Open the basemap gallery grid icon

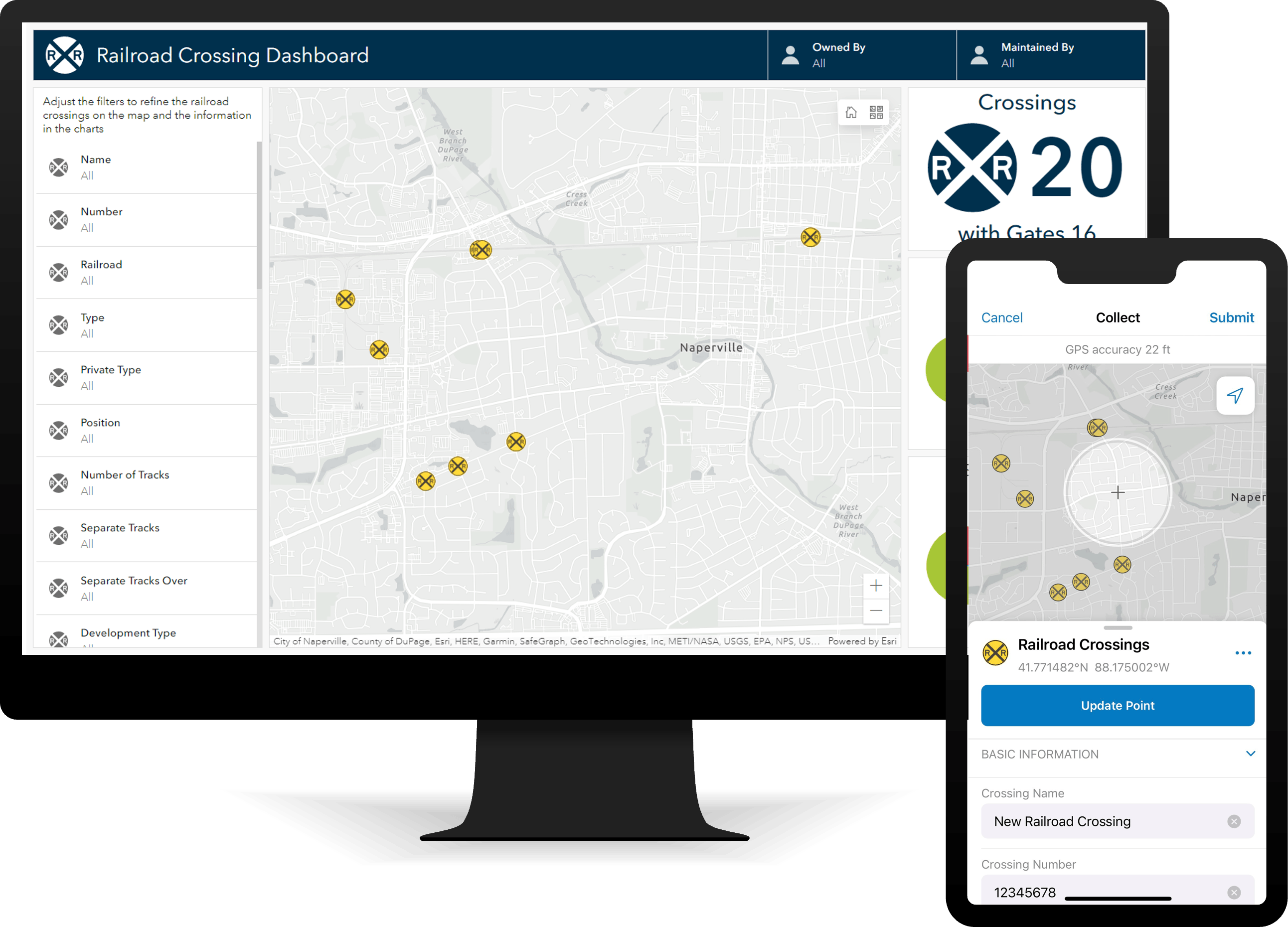pyautogui.click(x=876, y=113)
